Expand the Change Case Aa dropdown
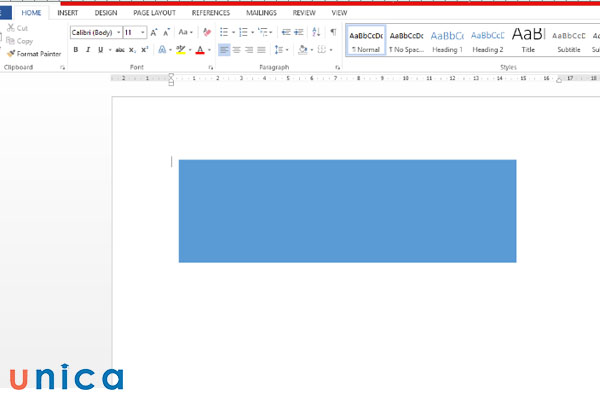The height and width of the screenshot is (400, 600). [x=185, y=32]
